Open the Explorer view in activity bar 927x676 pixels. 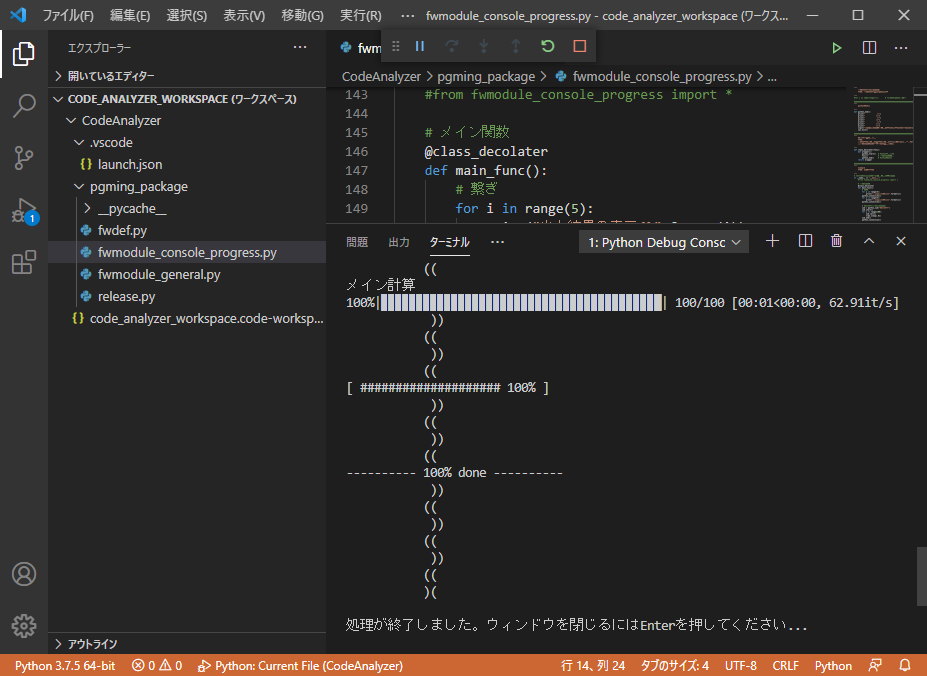[x=24, y=54]
